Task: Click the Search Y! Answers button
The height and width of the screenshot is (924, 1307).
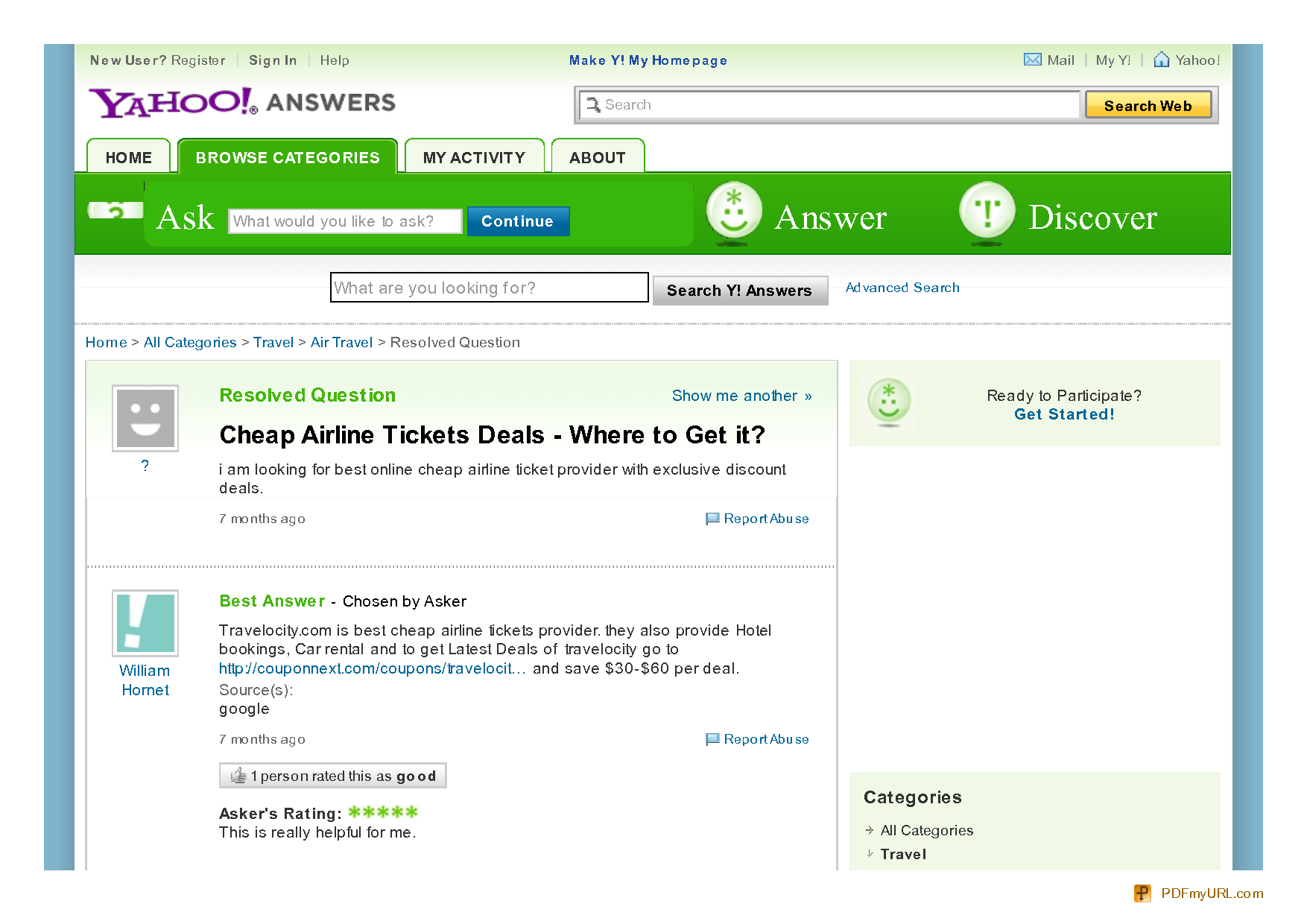Action: pyautogui.click(x=739, y=291)
